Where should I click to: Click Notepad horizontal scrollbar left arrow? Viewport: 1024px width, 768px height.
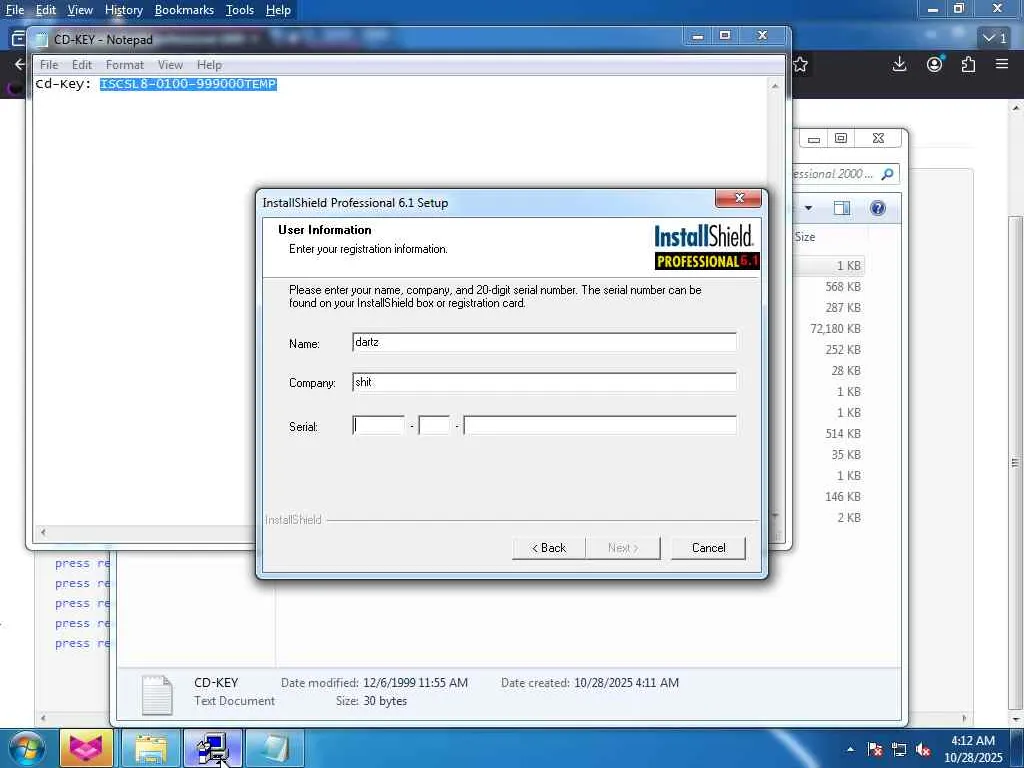click(43, 532)
